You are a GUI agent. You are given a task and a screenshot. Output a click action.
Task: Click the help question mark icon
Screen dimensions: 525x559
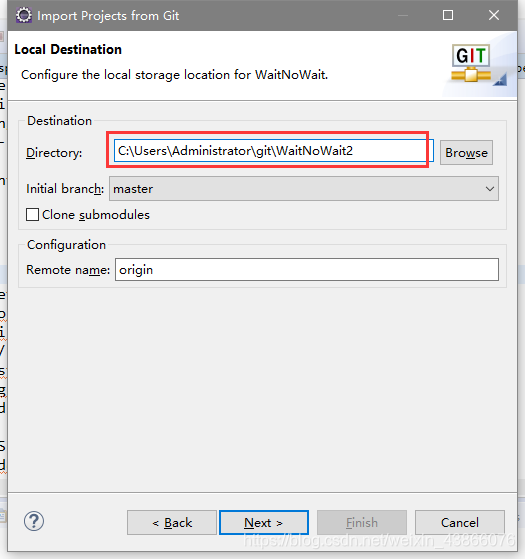coord(34,522)
